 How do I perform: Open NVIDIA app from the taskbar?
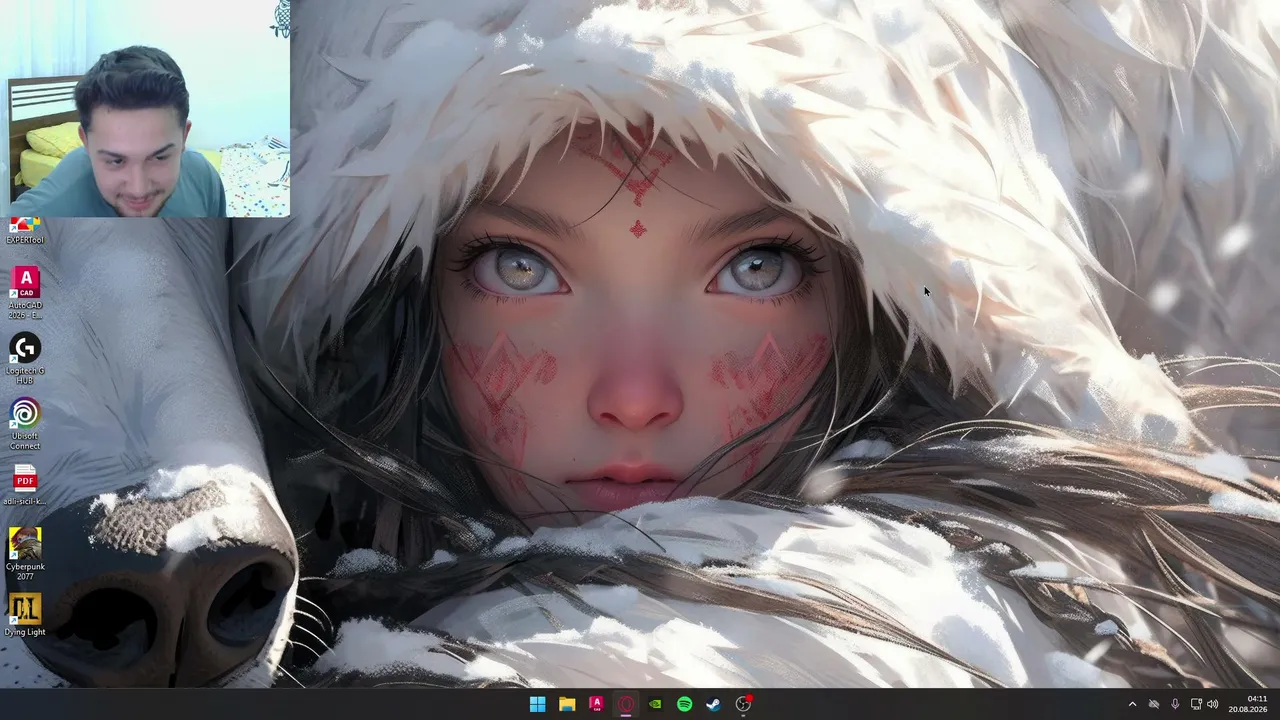click(x=655, y=704)
